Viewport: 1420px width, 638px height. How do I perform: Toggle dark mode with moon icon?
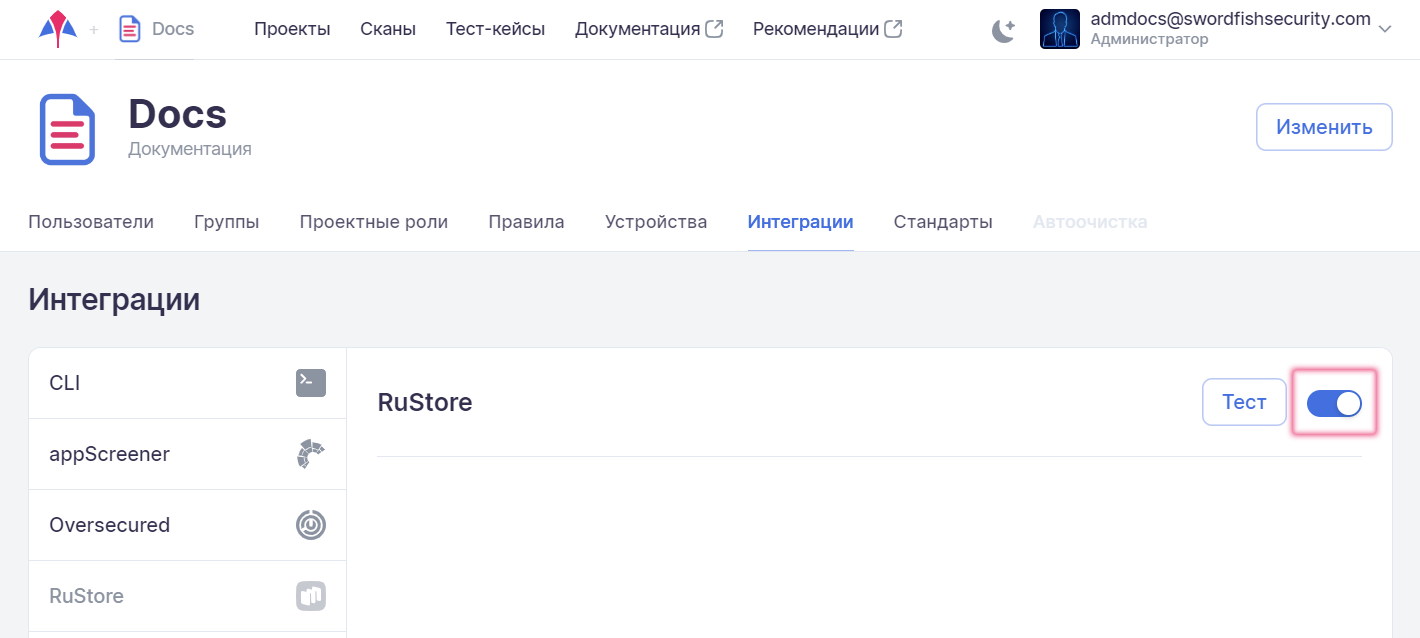(1003, 30)
